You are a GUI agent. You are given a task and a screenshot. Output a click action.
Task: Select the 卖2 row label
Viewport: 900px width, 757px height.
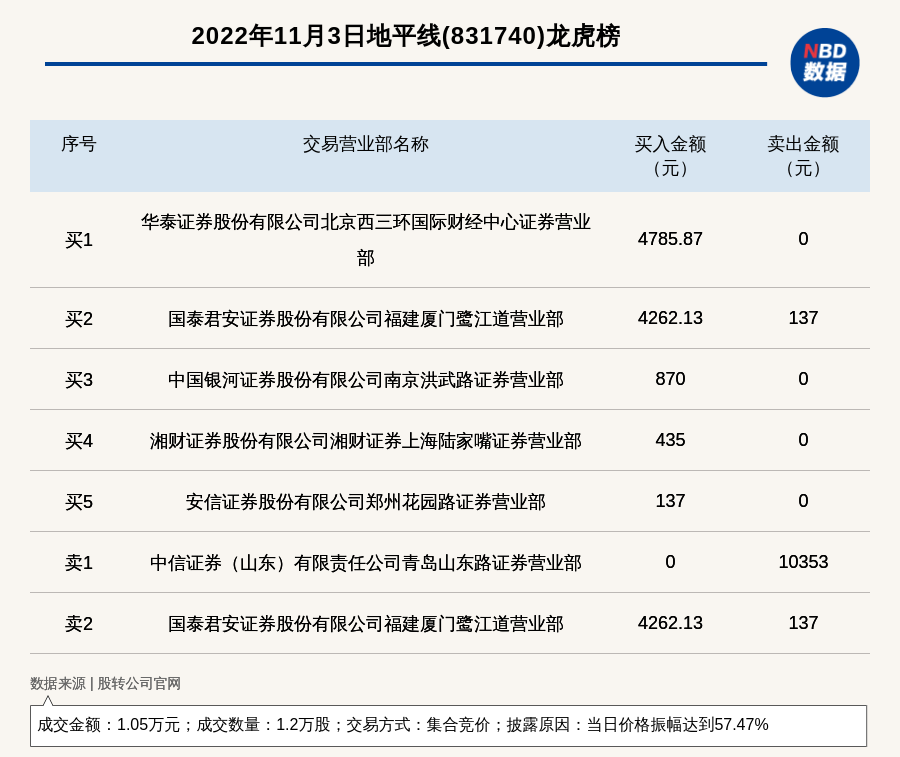pyautogui.click(x=79, y=624)
